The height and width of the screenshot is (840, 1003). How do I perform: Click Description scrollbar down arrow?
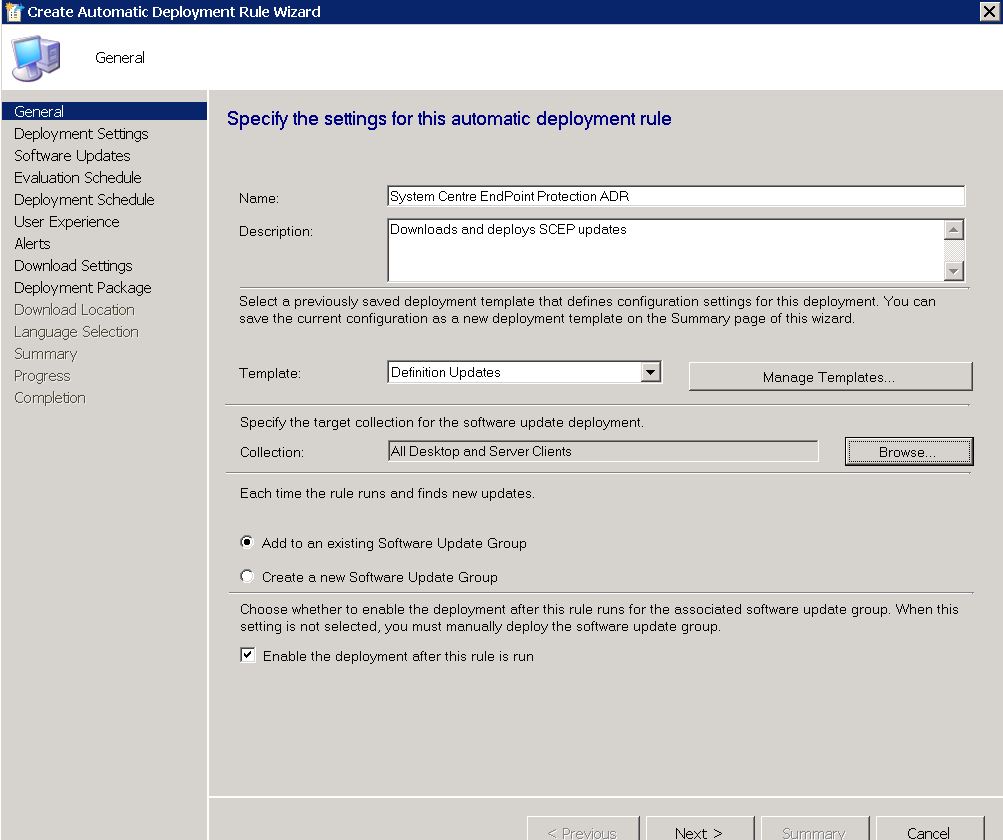point(954,271)
